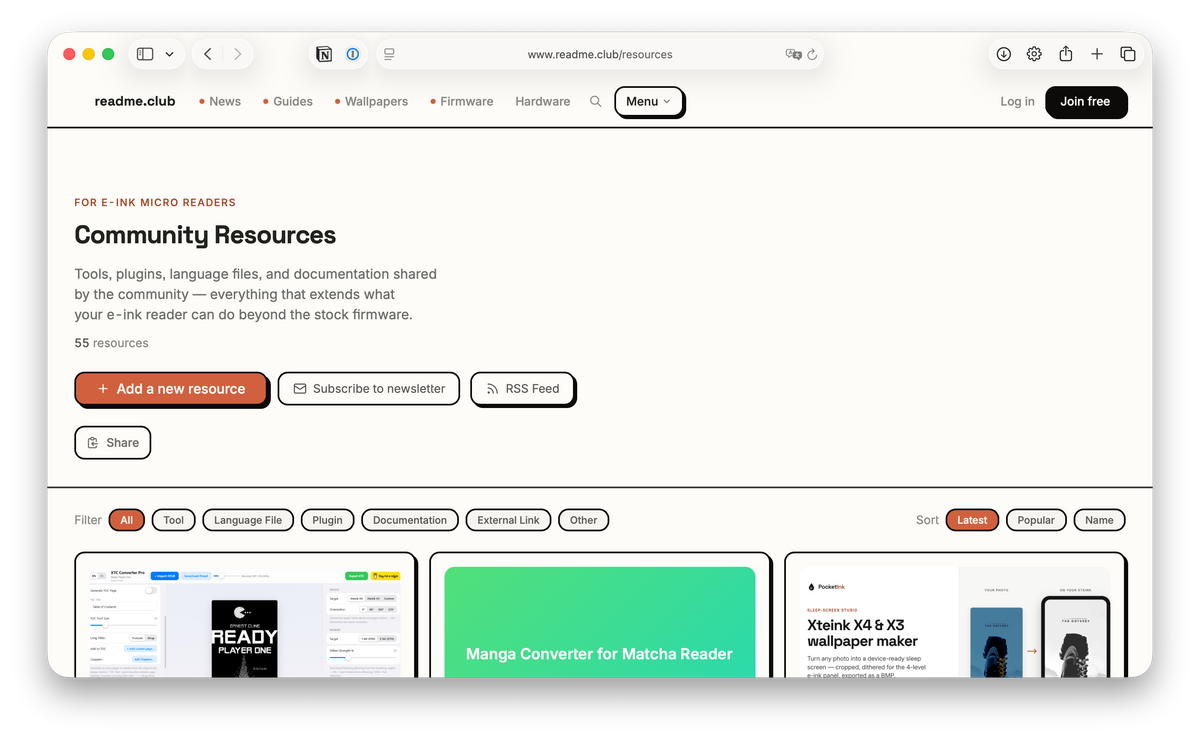Filter resources by Language File

[248, 520]
